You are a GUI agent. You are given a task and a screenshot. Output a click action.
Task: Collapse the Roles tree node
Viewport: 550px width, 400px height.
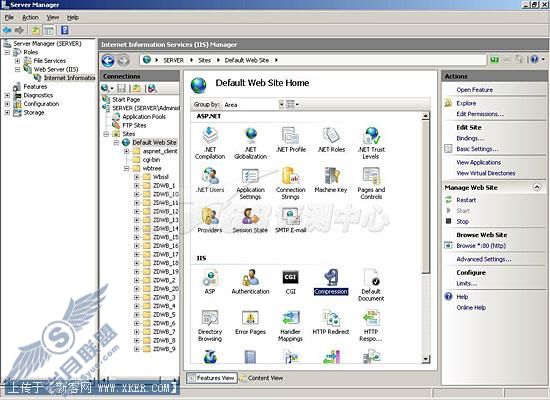click(7, 52)
